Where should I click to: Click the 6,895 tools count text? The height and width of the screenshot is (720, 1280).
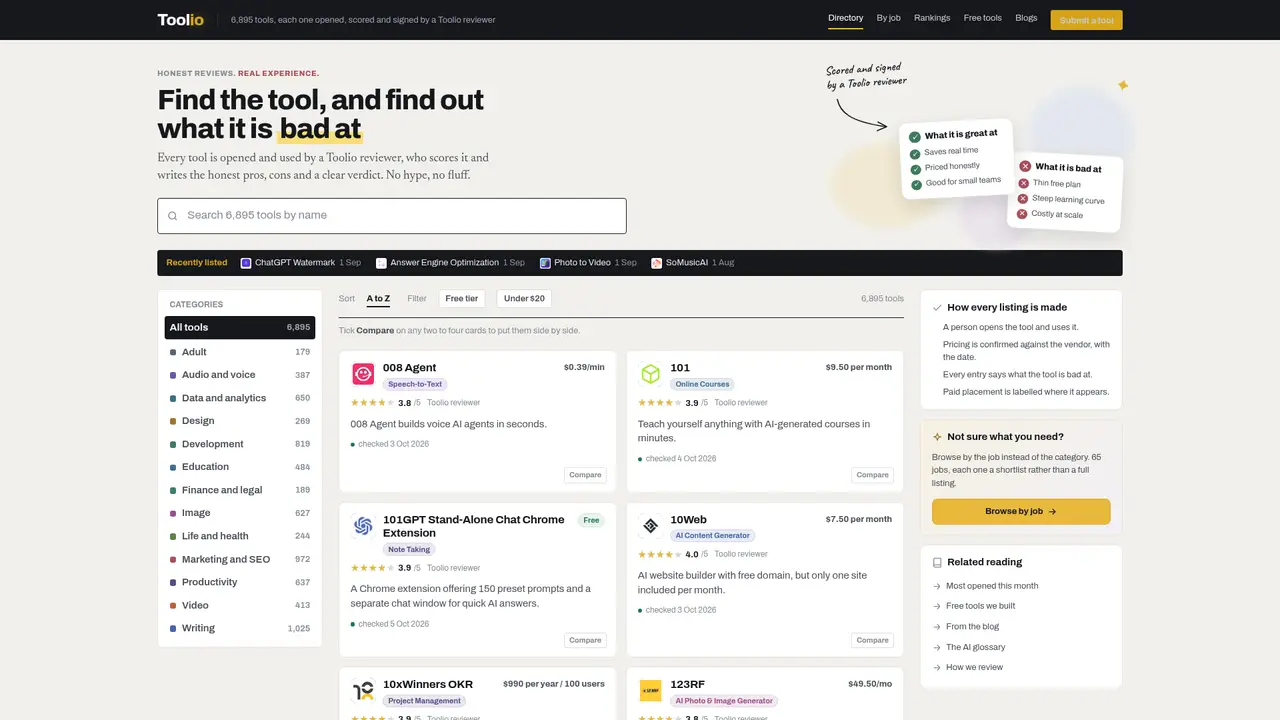(882, 299)
